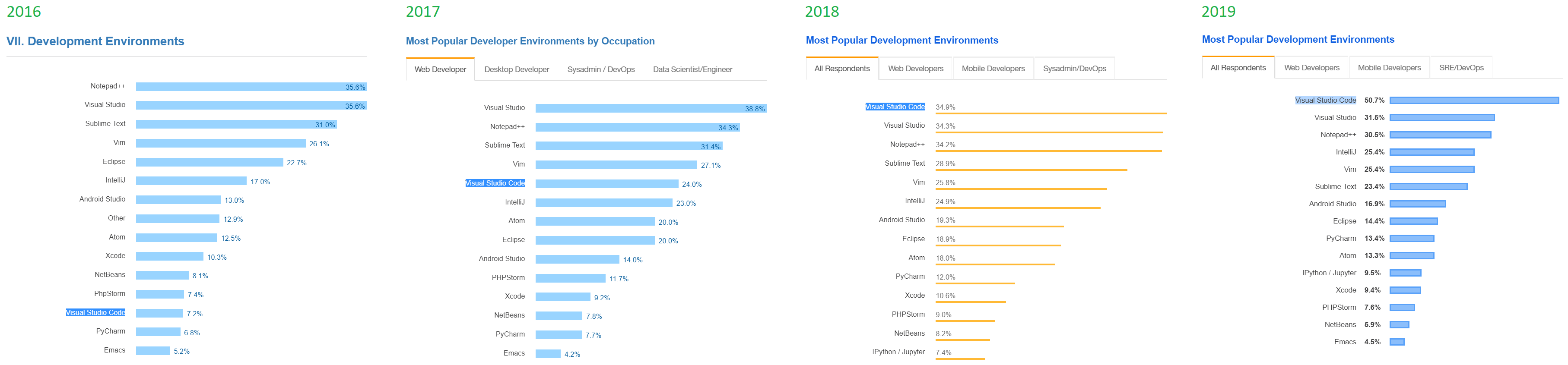
Task: Click the PhpStorm label in 2016 chart
Action: pyautogui.click(x=110, y=294)
